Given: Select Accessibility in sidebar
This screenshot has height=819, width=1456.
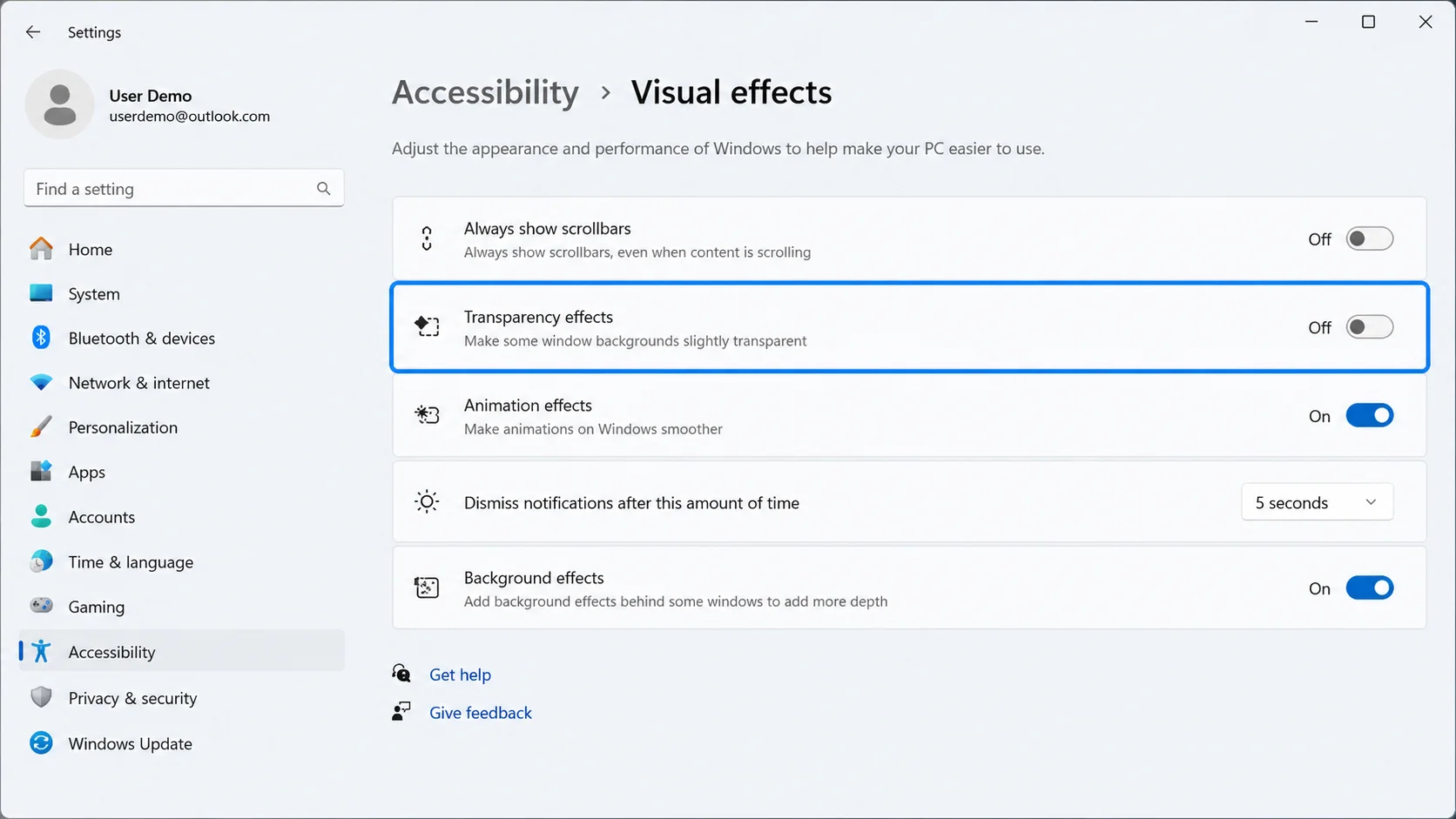Looking at the screenshot, I should pos(182,651).
